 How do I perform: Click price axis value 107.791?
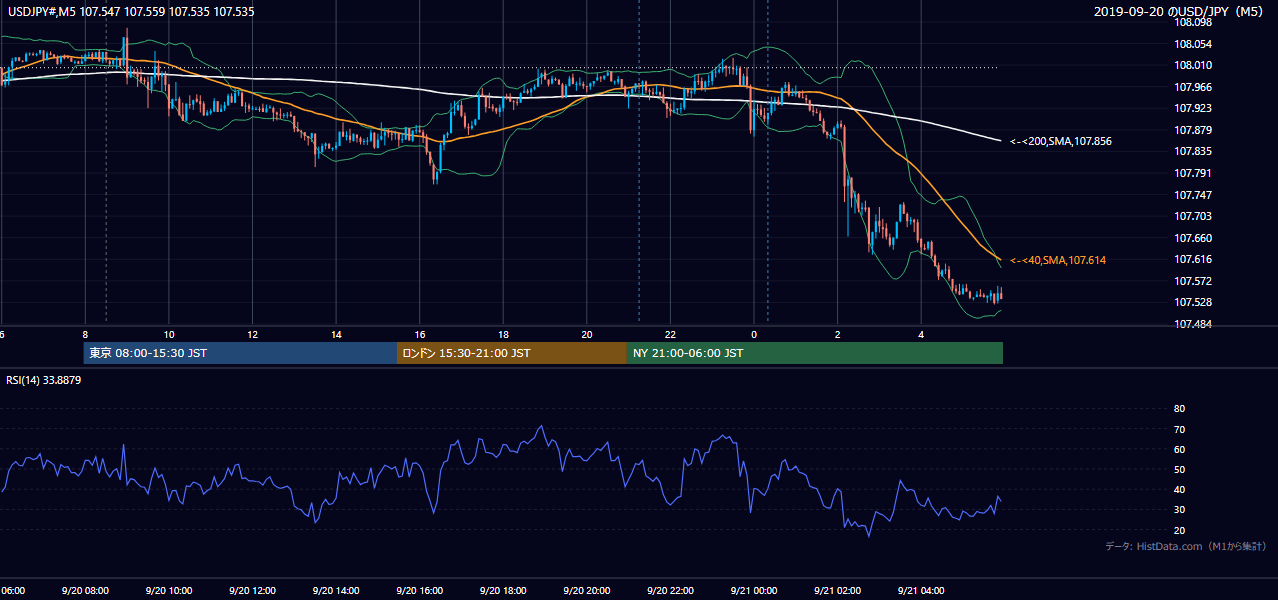point(1194,174)
